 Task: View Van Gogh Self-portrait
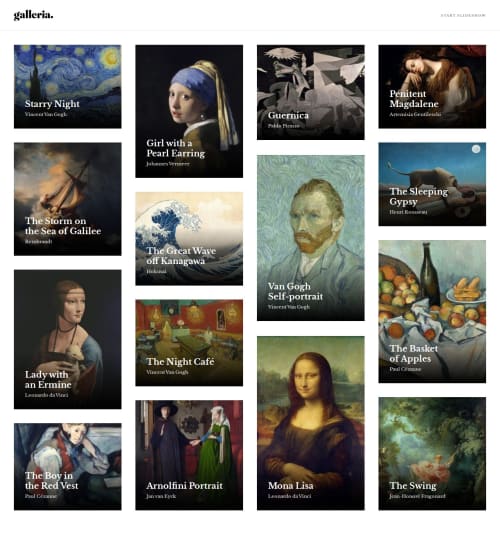coord(311,238)
